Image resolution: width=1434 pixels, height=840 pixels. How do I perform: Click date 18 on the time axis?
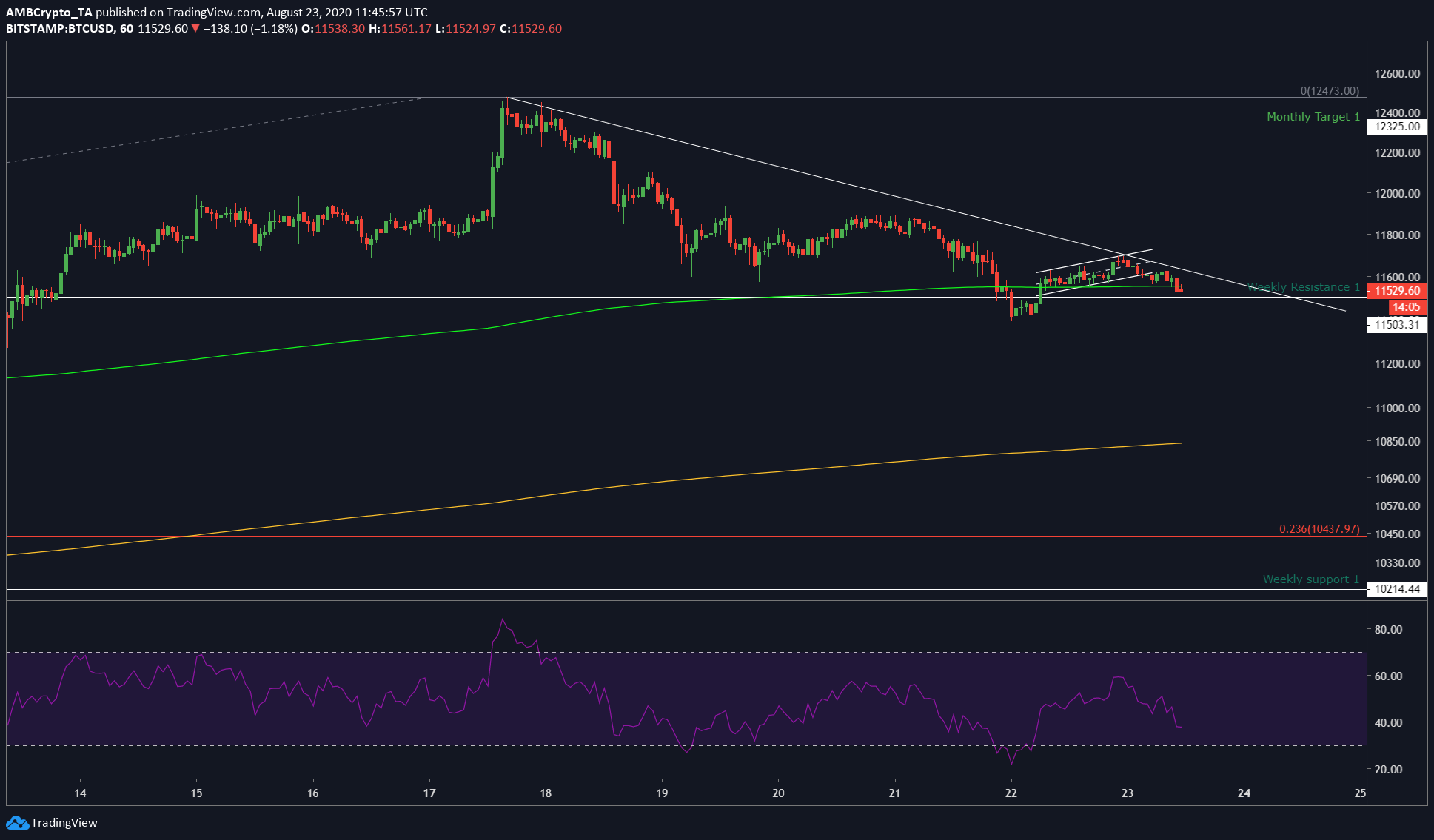coord(546,793)
